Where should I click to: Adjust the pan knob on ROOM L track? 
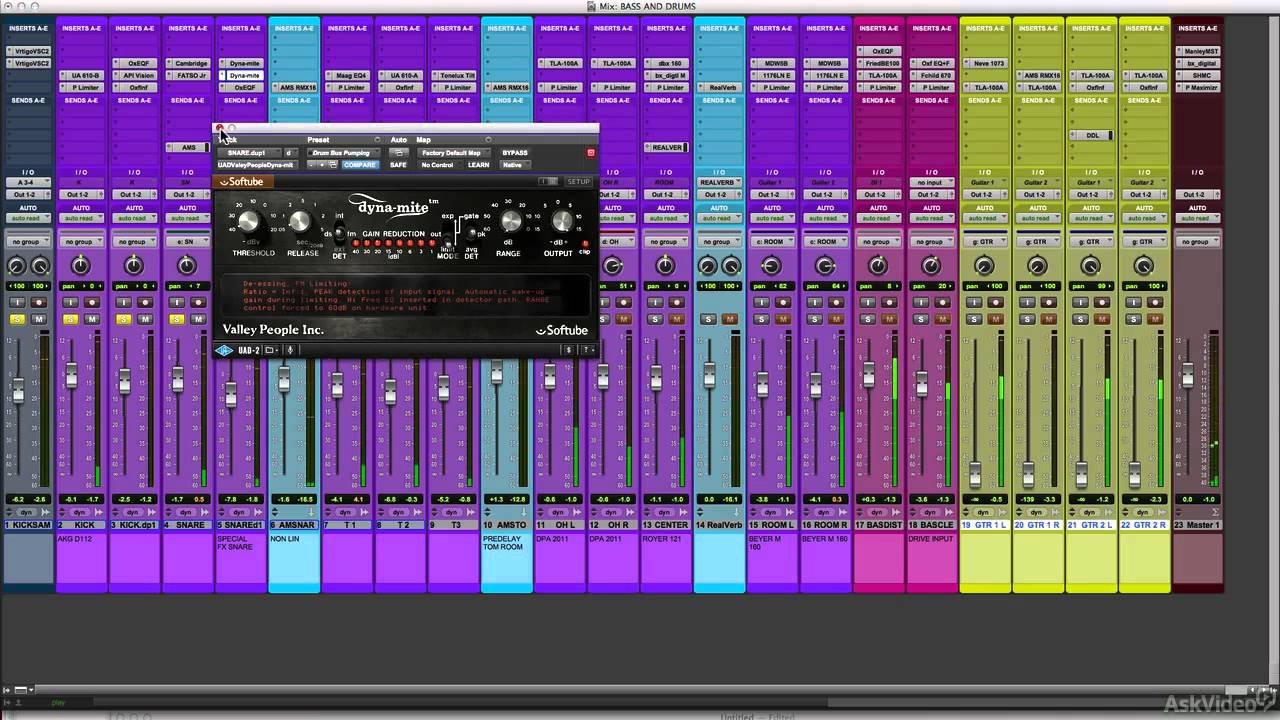click(771, 265)
